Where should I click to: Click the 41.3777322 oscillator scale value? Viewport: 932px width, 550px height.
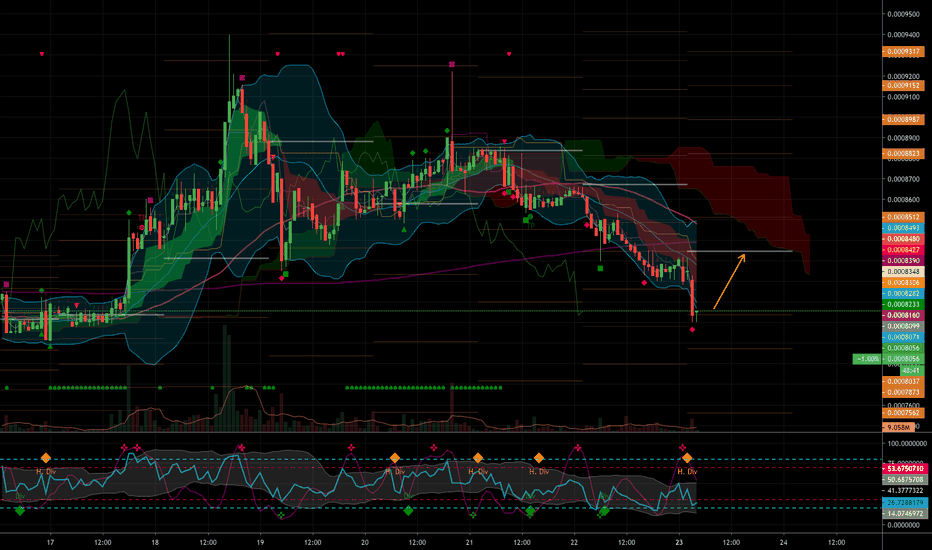coord(906,491)
